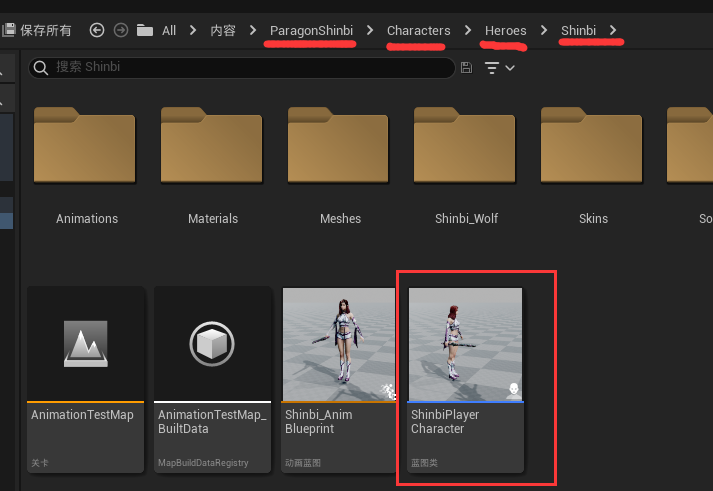Click the AnimationTestMap_BuiltData name text
The image size is (713, 491).
coord(212,421)
